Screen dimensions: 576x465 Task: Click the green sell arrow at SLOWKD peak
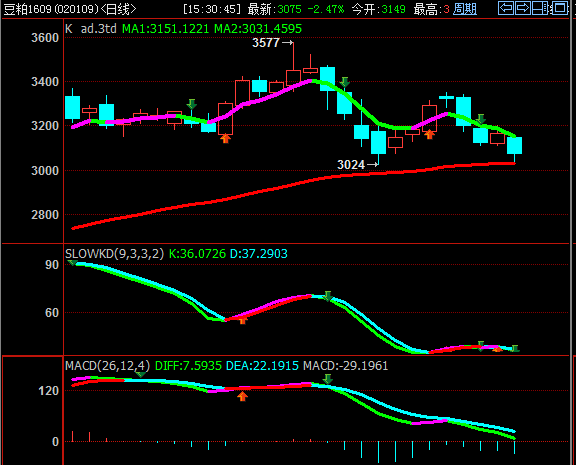[x=328, y=296]
